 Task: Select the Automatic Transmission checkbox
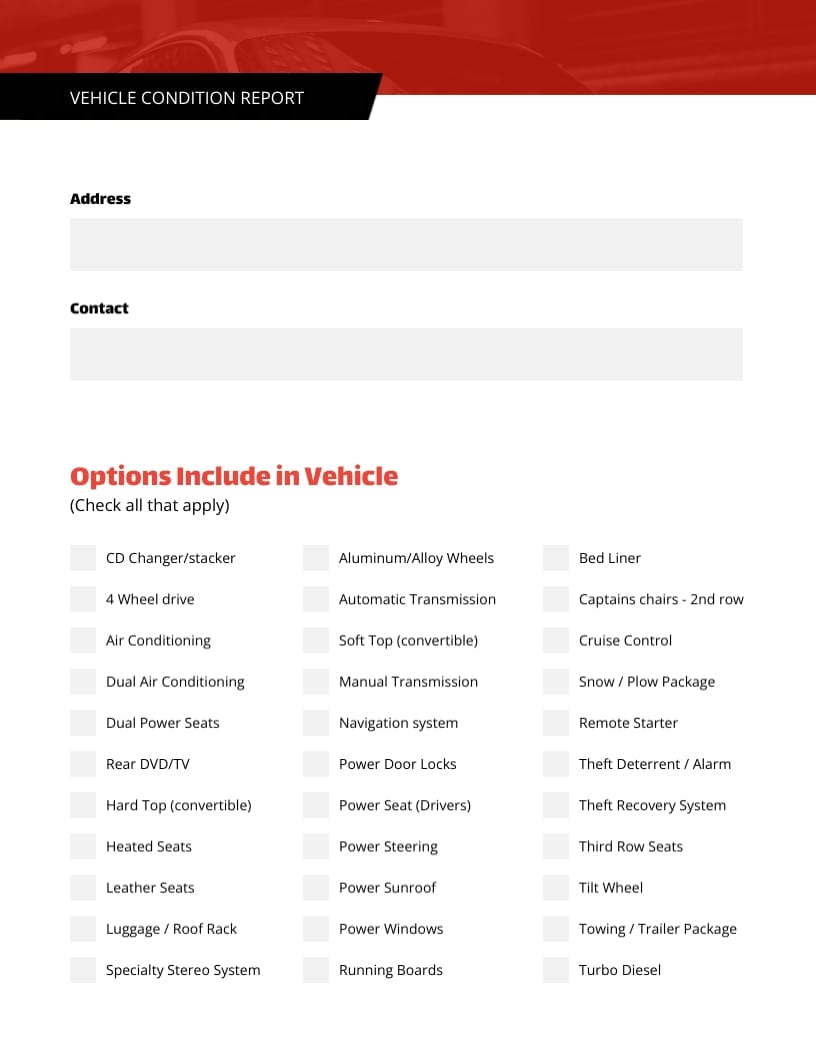316,599
